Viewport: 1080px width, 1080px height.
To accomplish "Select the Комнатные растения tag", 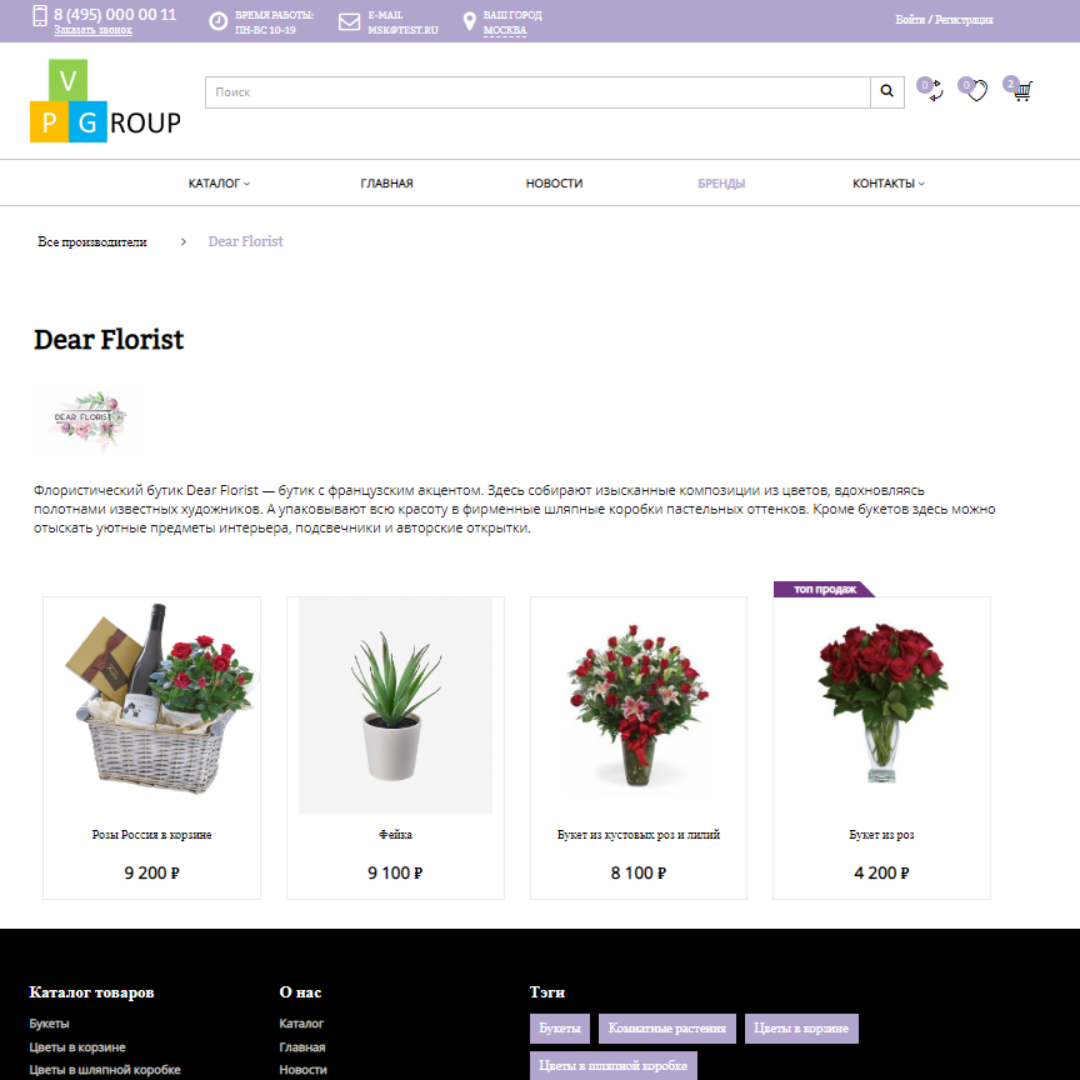I will click(667, 1028).
